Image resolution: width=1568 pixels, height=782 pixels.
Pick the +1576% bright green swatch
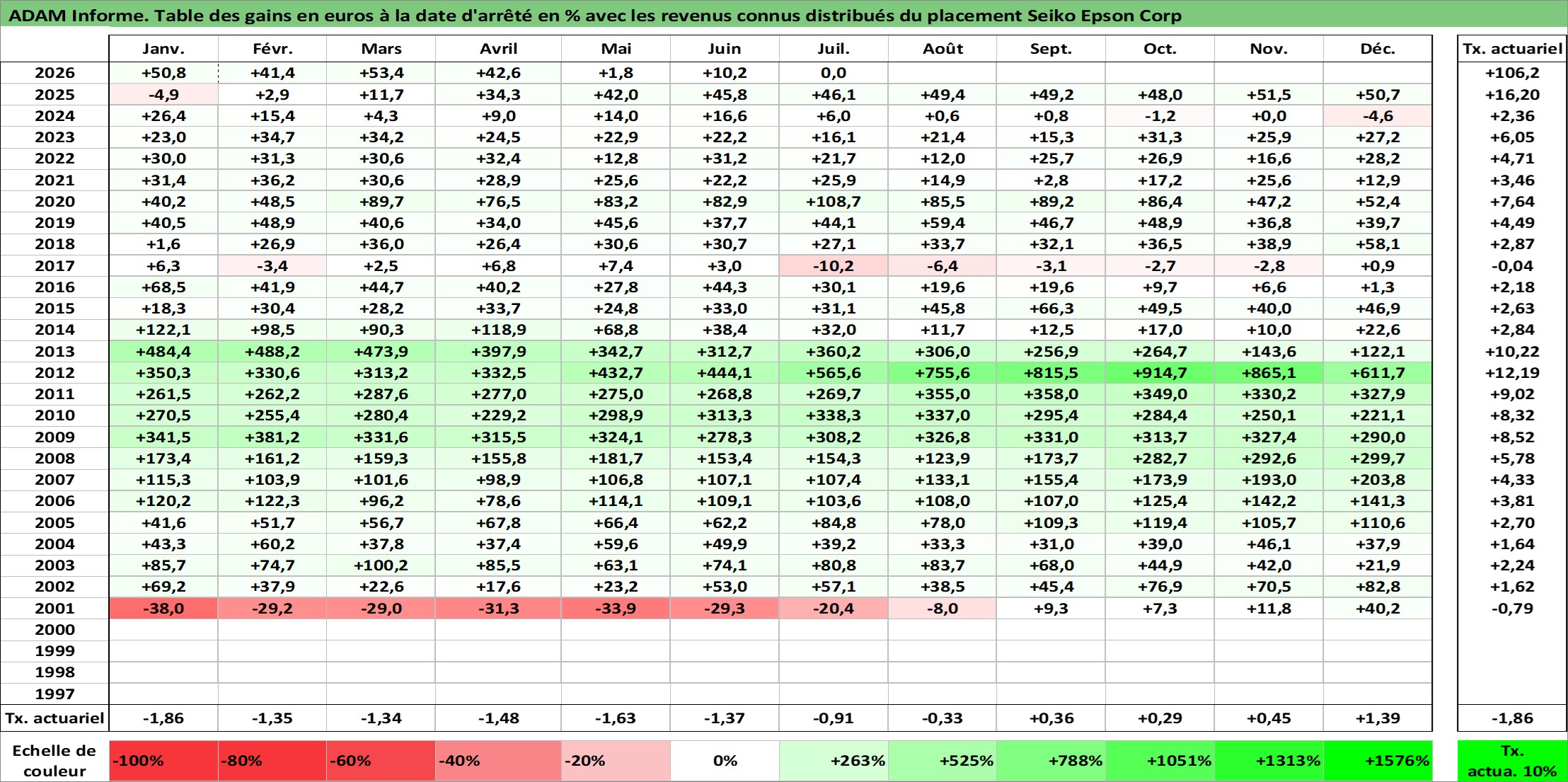coord(1378,761)
